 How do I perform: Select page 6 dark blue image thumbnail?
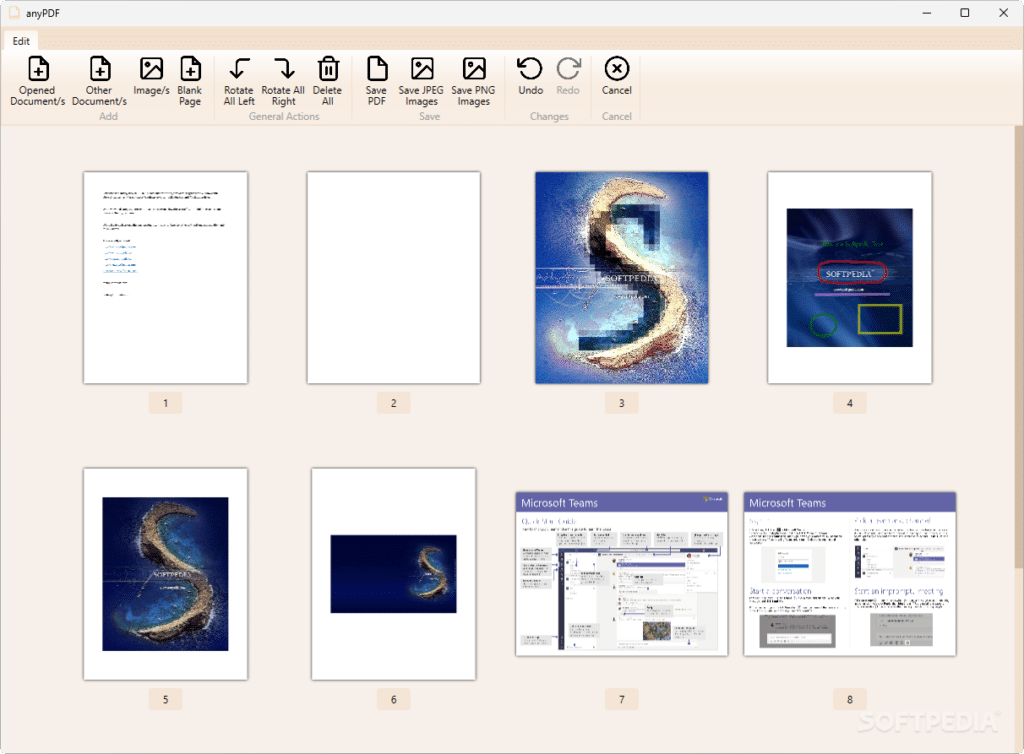pyautogui.click(x=394, y=574)
